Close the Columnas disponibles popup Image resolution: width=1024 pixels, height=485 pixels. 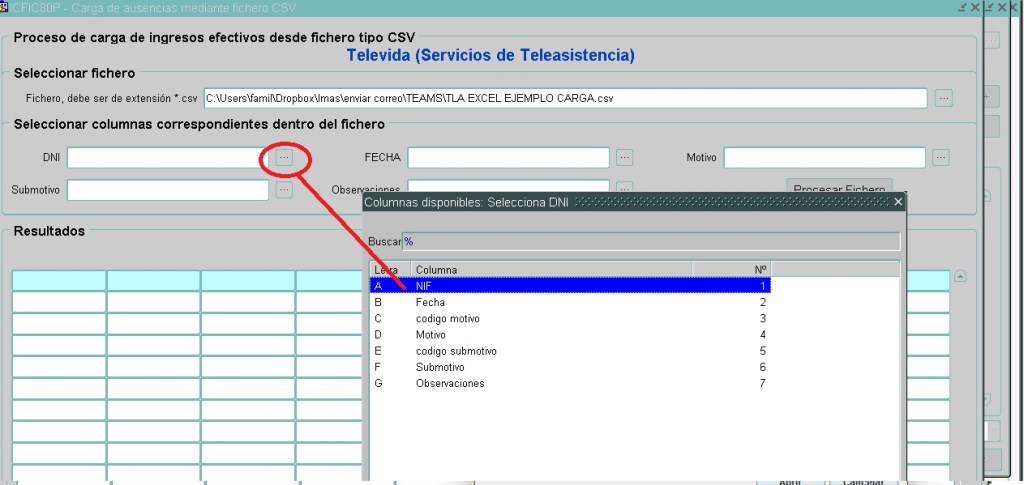(898, 202)
